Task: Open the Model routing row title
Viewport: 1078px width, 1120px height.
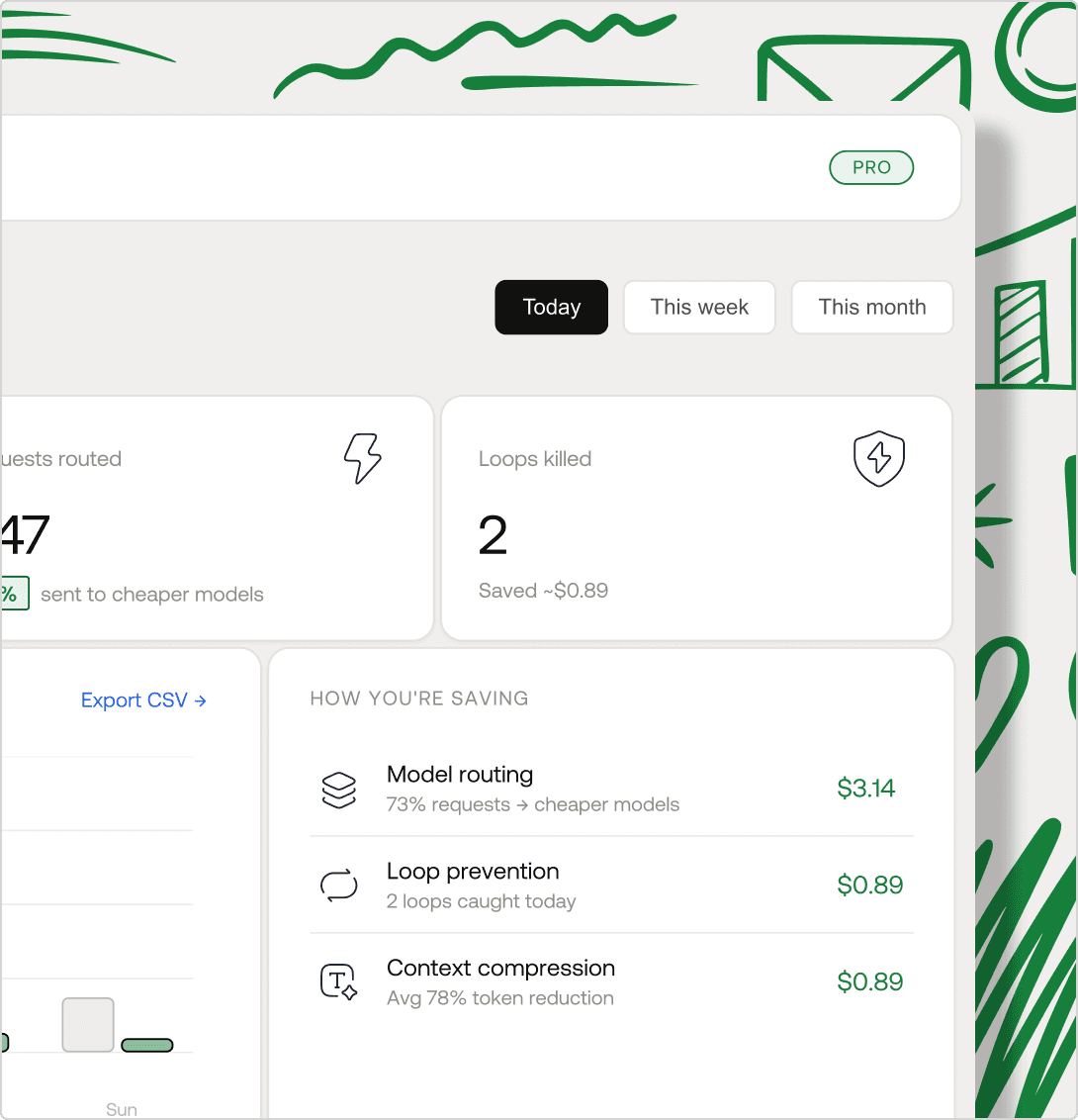Action: pyautogui.click(x=460, y=775)
